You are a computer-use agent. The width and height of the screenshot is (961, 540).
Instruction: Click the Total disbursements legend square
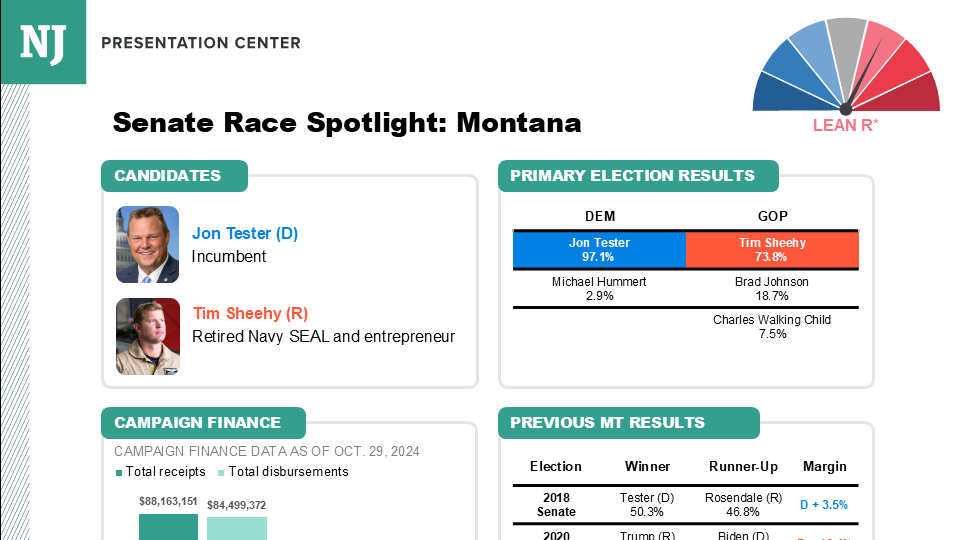pyautogui.click(x=221, y=473)
